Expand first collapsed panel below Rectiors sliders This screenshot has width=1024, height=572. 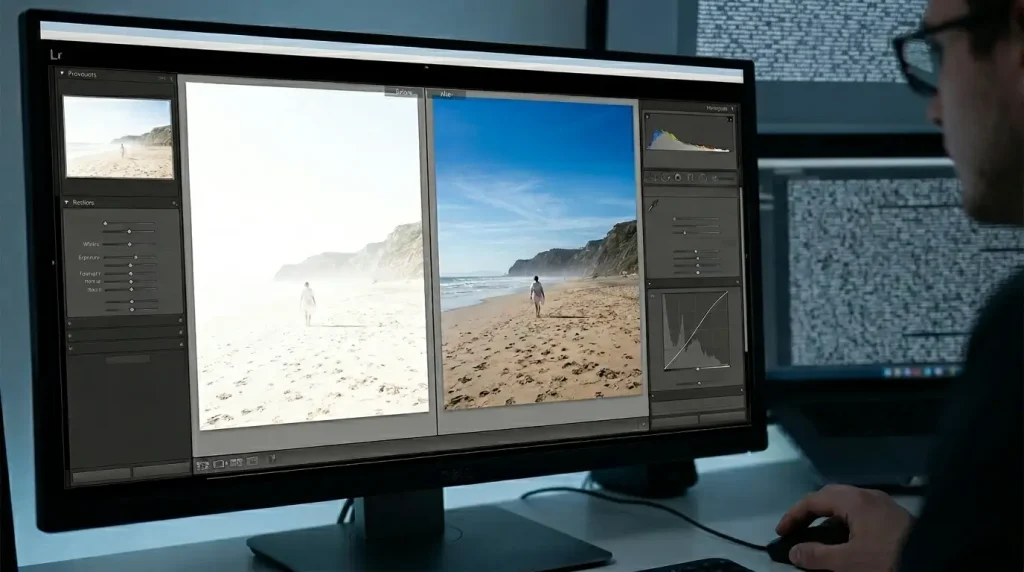click(69, 323)
